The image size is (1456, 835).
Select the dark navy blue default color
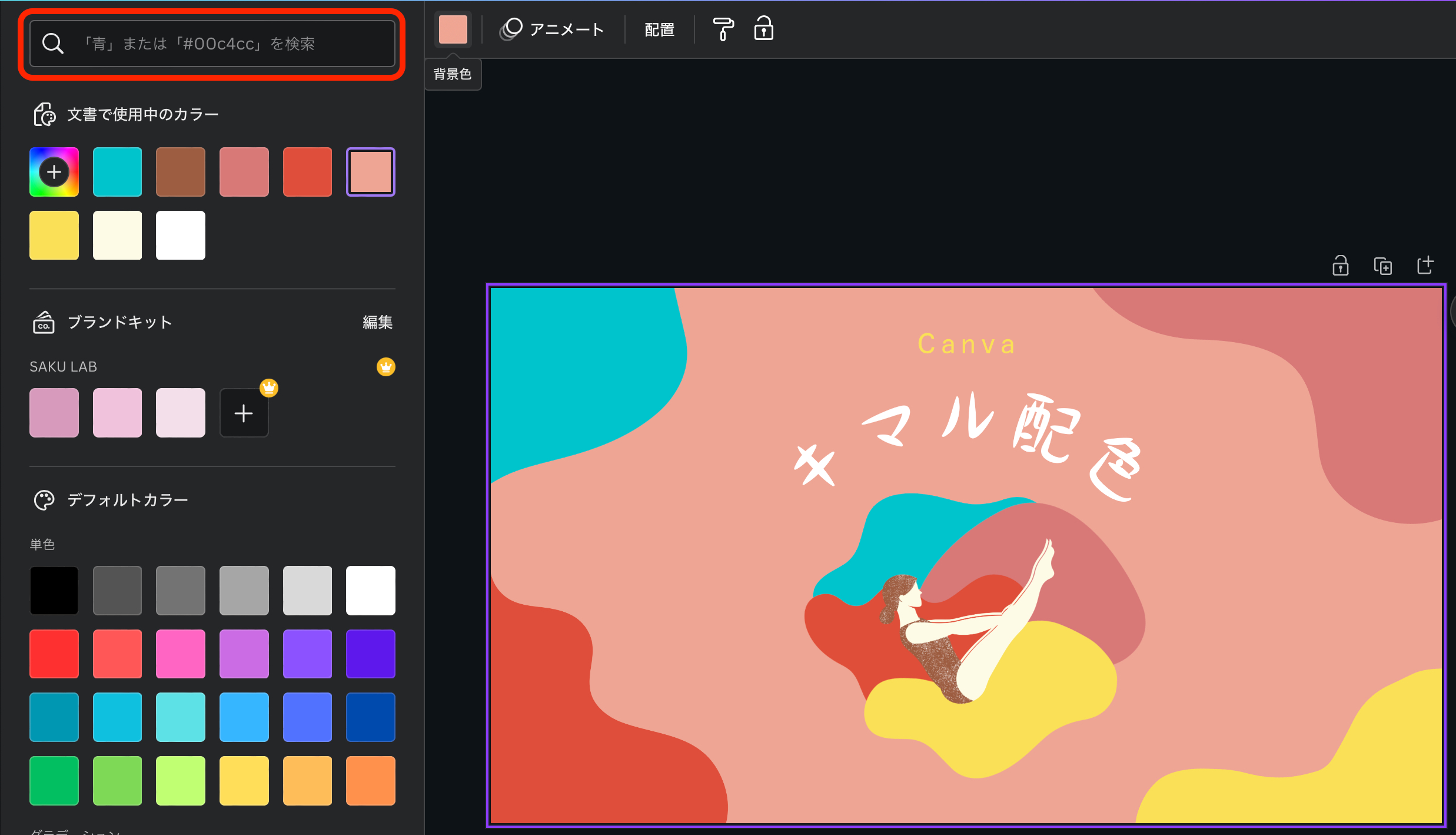(x=371, y=717)
